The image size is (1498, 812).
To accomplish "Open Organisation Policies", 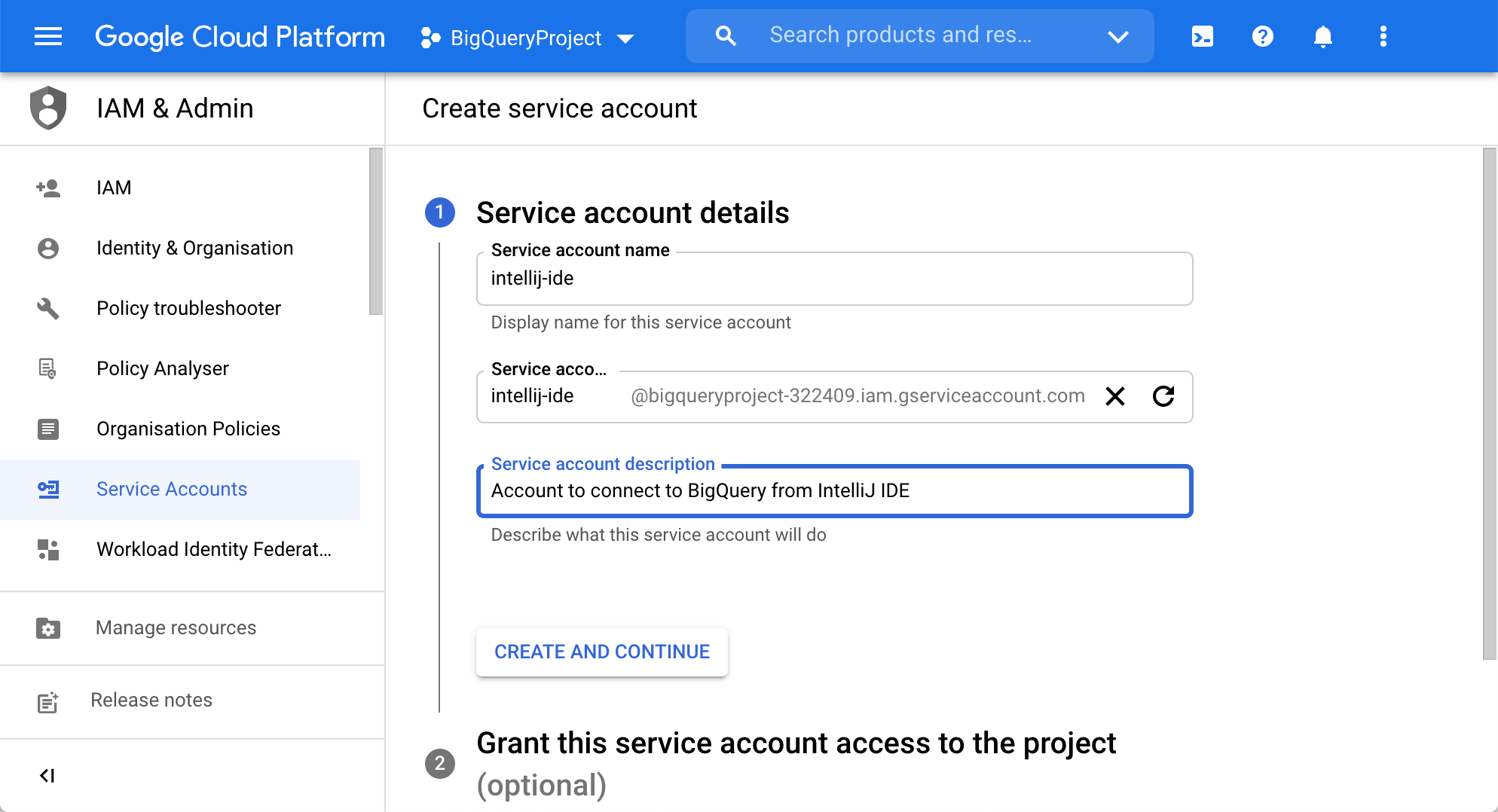I will point(188,429).
